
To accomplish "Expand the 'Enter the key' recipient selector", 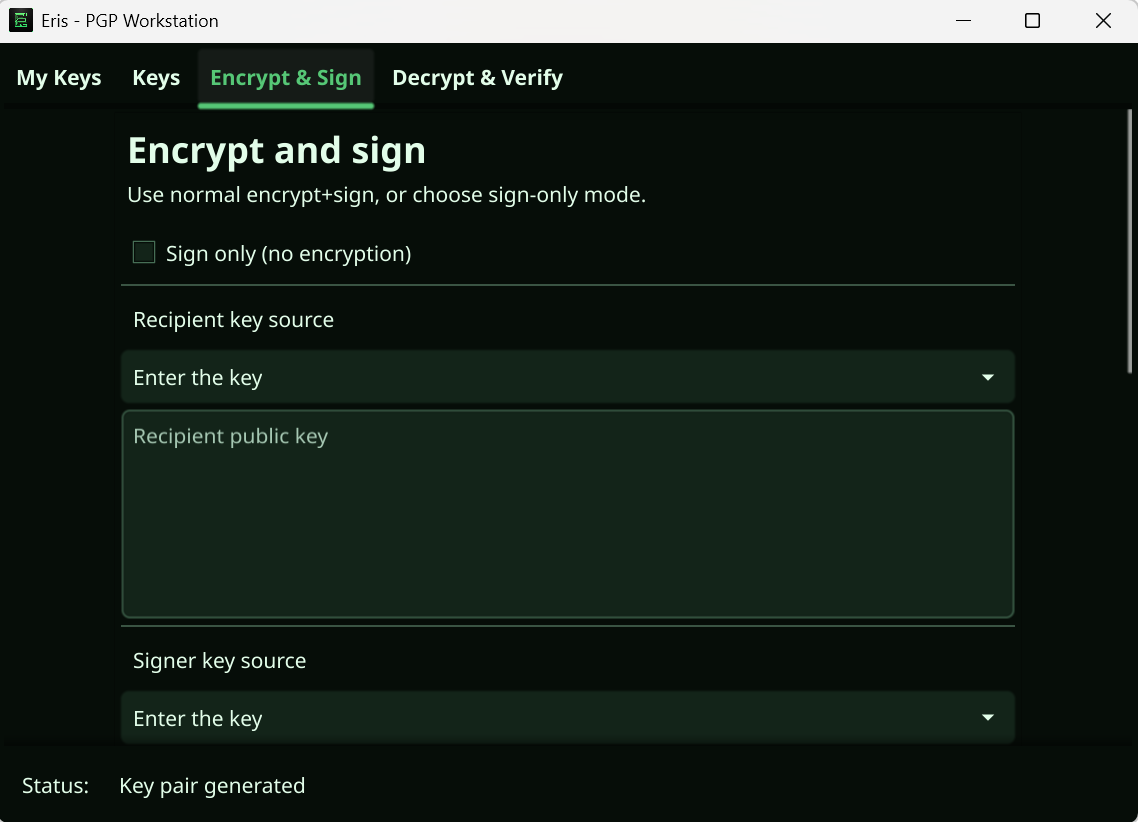I will (568, 377).
